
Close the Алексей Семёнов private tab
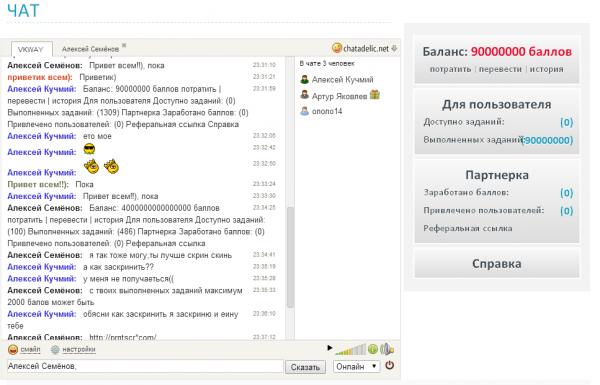pyautogui.click(x=124, y=45)
